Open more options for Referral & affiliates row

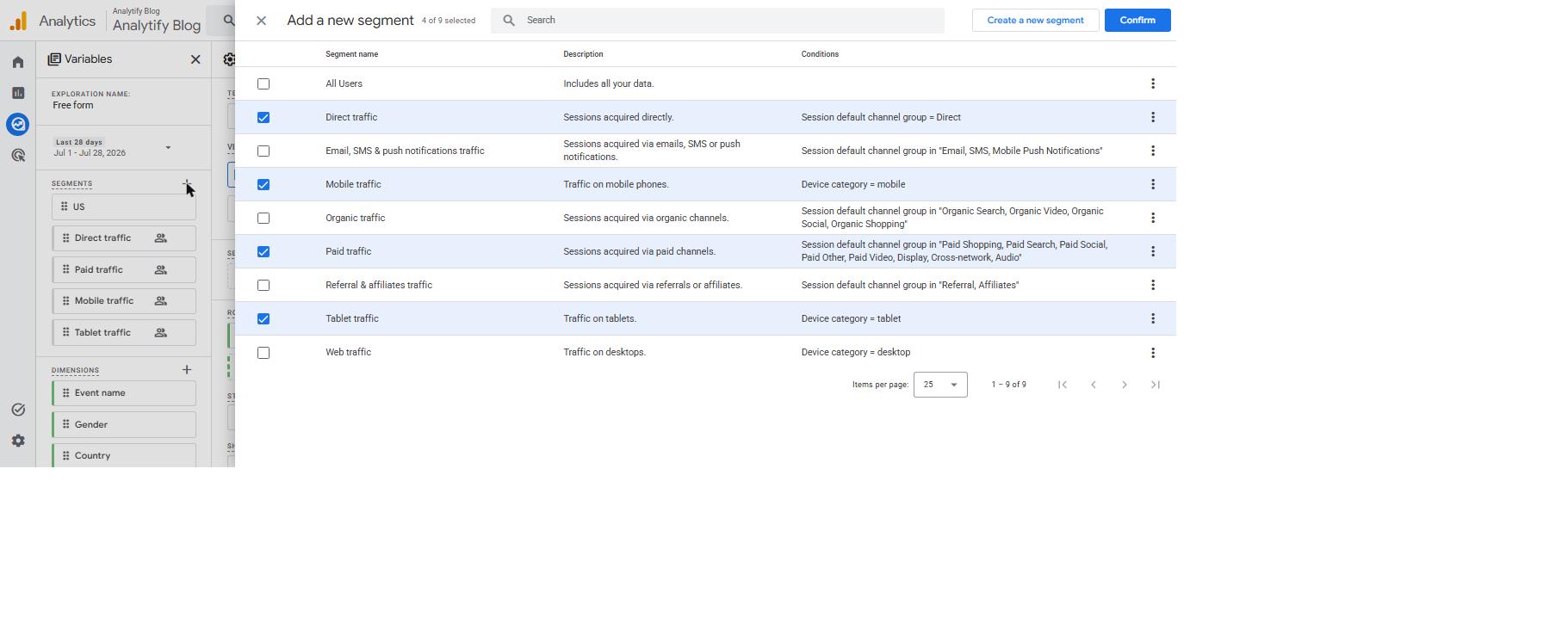click(1153, 285)
